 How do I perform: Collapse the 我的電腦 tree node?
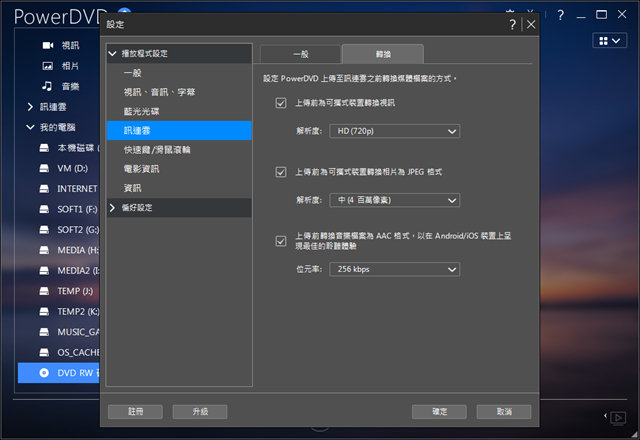coord(30,127)
